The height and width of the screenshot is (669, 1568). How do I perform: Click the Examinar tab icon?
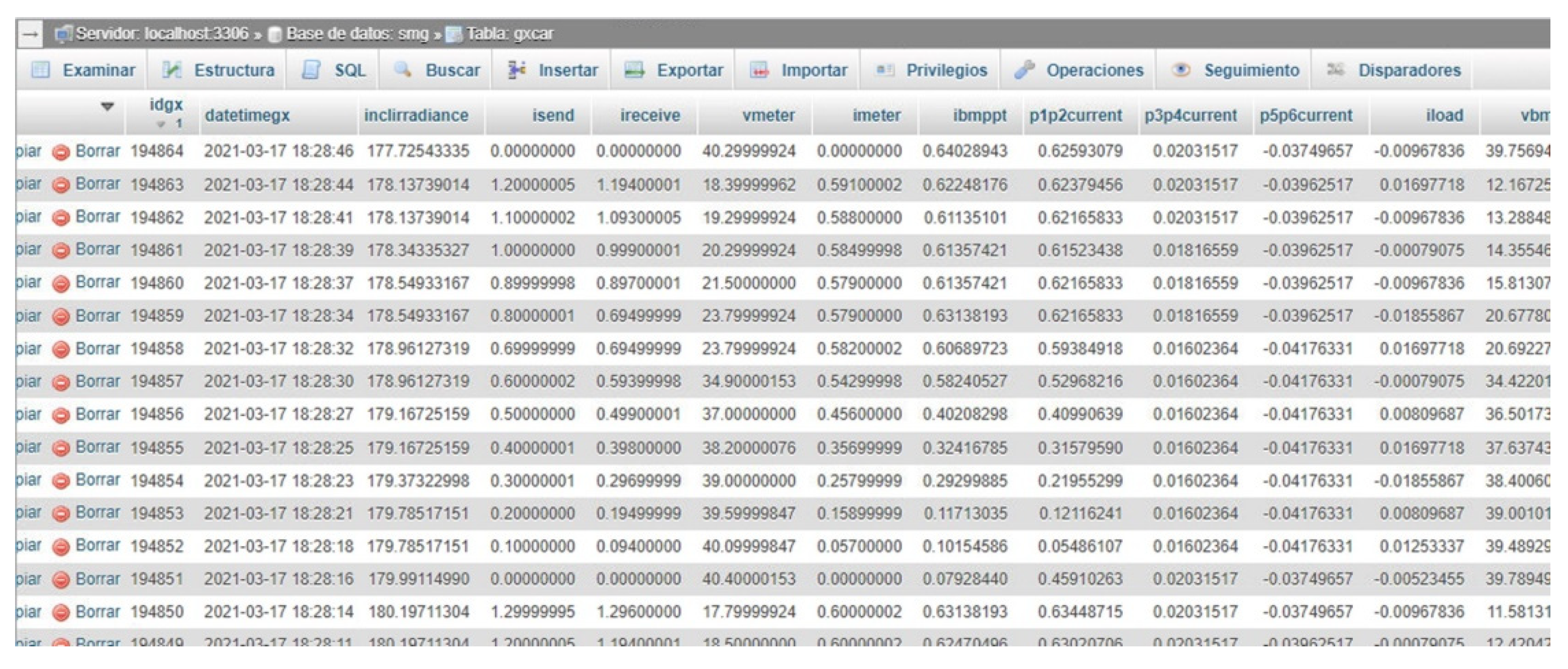(x=41, y=70)
